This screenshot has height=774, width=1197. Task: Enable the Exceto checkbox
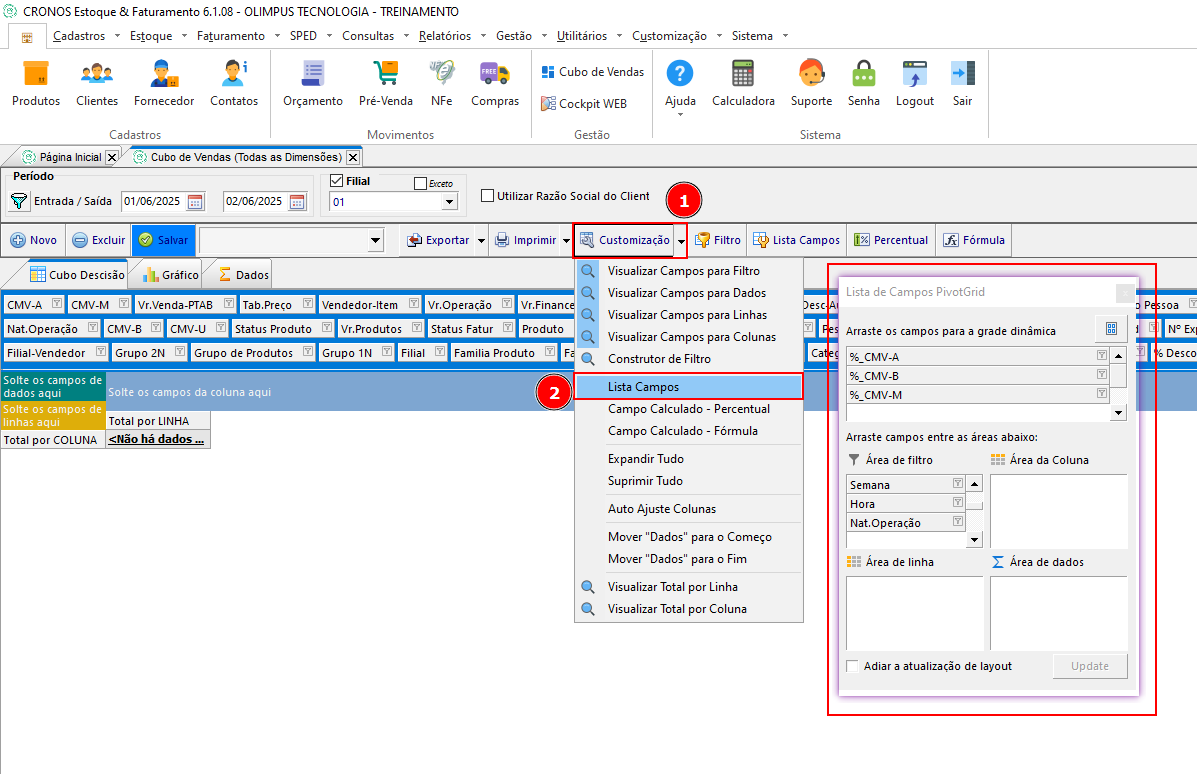420,183
